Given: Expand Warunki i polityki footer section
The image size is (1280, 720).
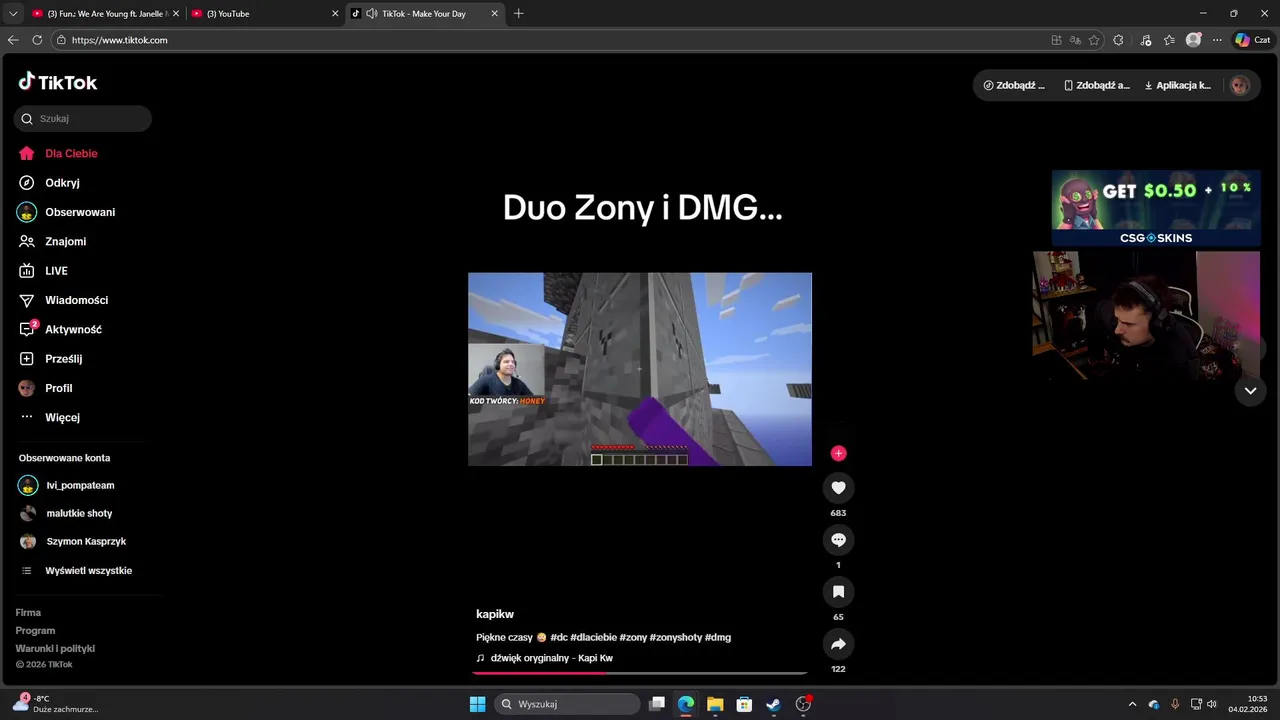Looking at the screenshot, I should tap(55, 649).
